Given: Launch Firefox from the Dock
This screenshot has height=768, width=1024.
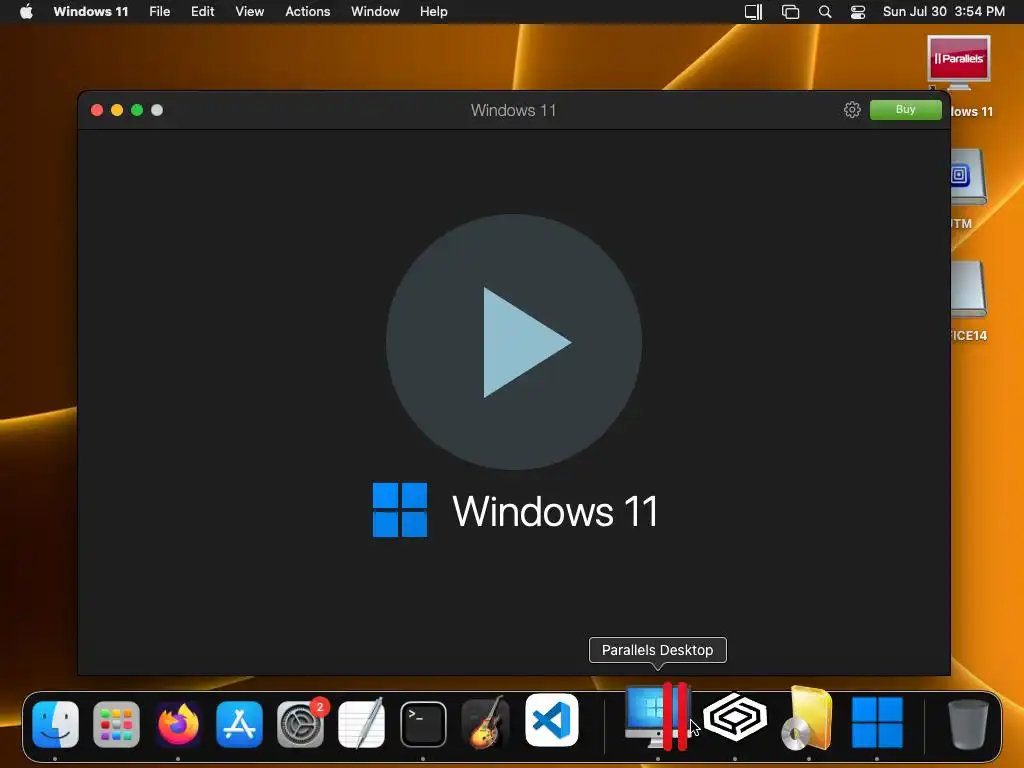Looking at the screenshot, I should tap(178, 724).
